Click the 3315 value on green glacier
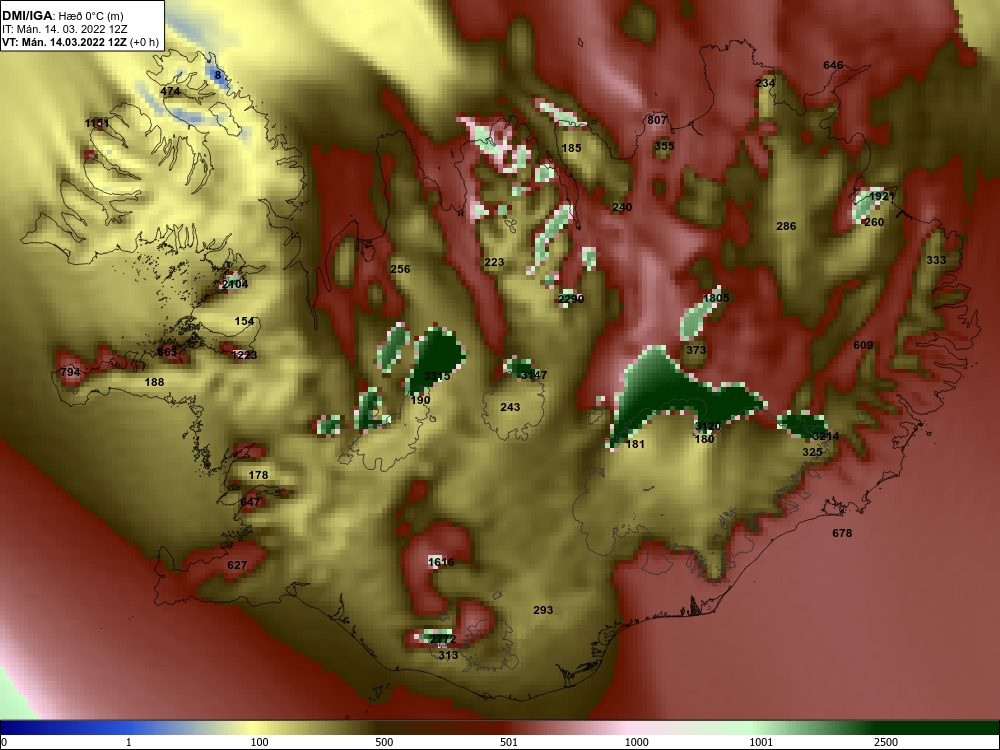Screen dimensions: 1000x750 coord(437,376)
